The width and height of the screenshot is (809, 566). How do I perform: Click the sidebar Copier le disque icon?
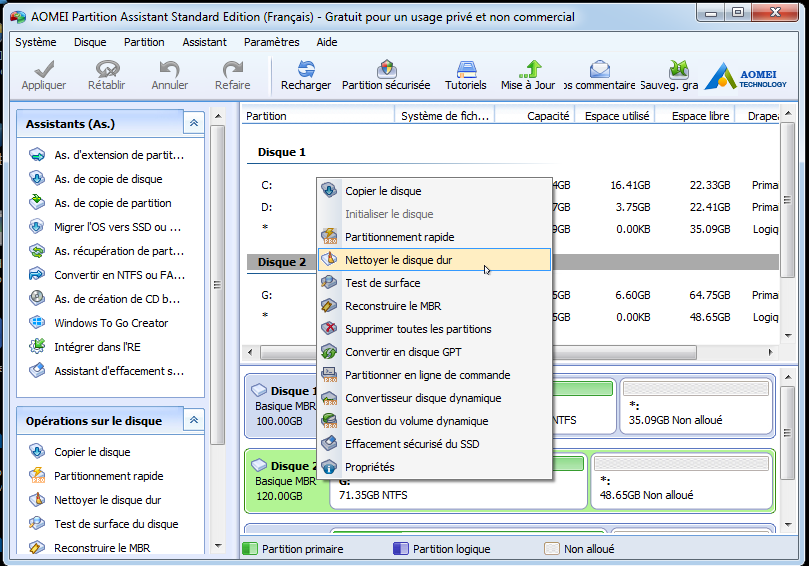[x=37, y=451]
